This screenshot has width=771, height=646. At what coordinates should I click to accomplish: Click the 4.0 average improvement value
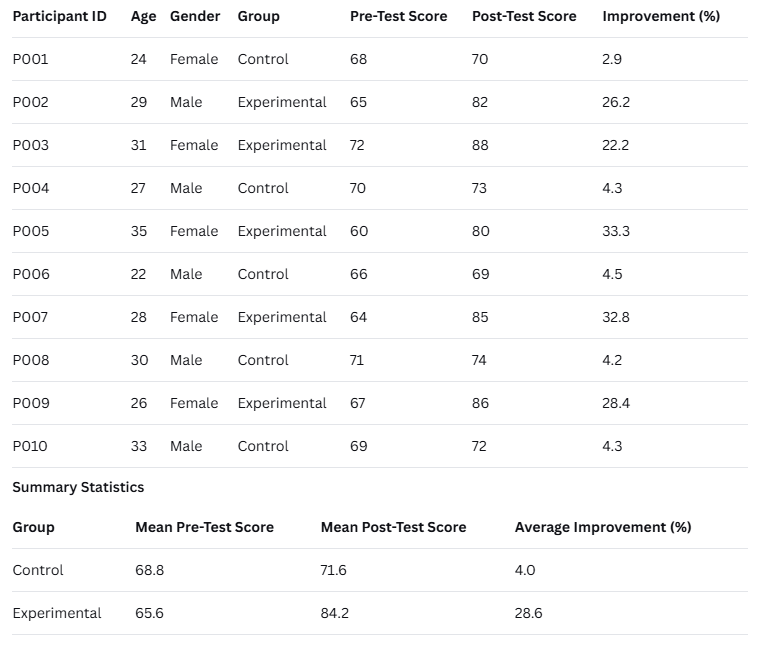(525, 570)
